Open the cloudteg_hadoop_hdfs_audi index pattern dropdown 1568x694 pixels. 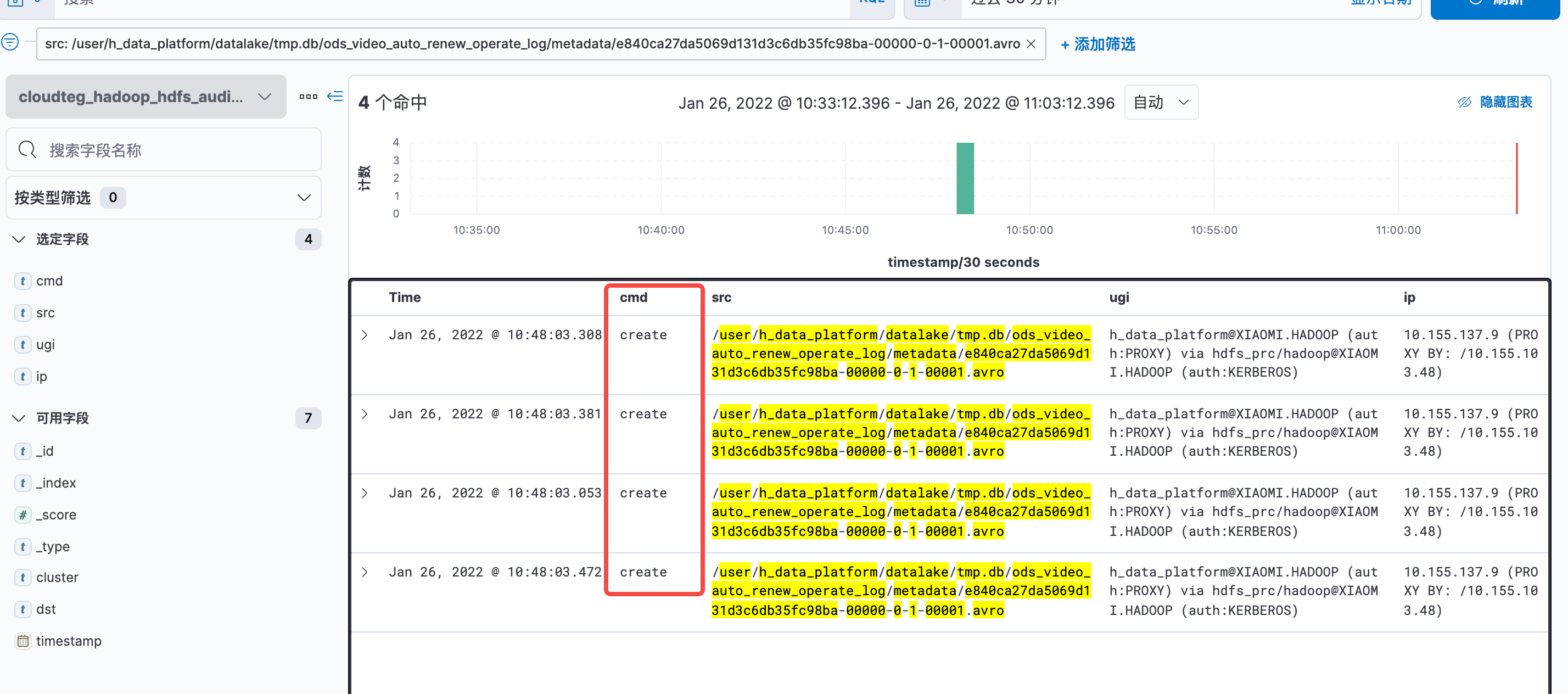click(x=145, y=96)
